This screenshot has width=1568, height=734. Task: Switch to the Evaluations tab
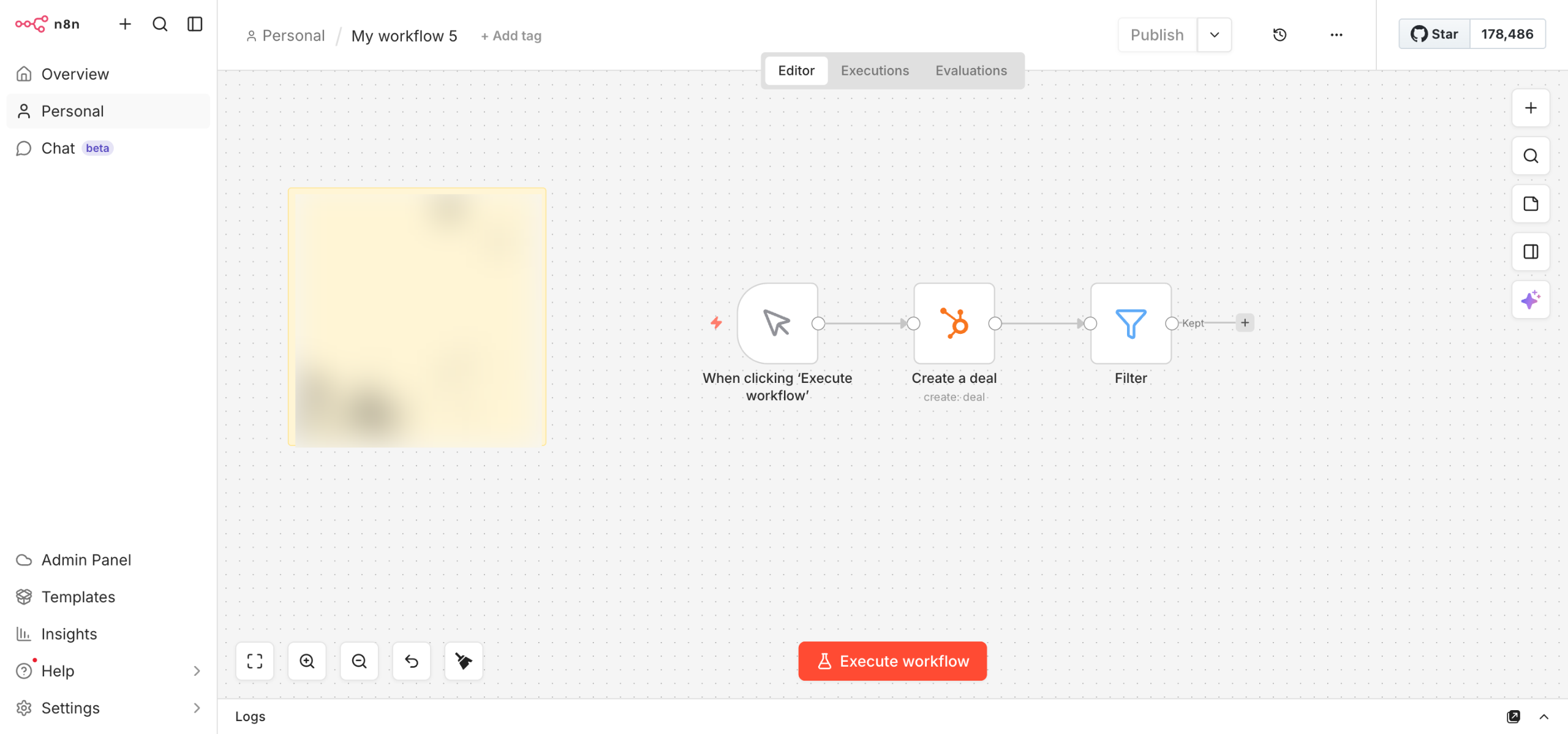pyautogui.click(x=971, y=70)
